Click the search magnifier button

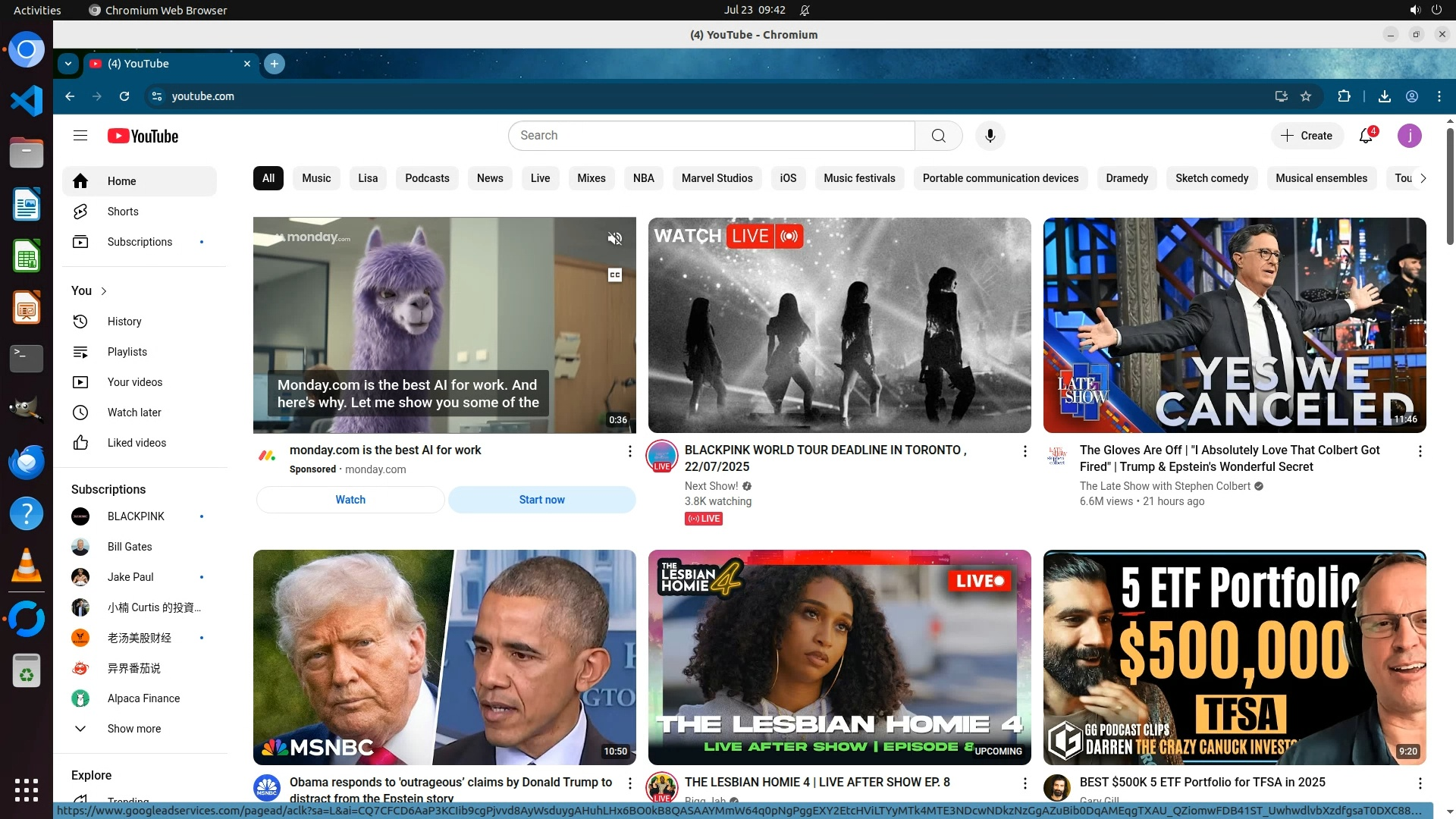(938, 136)
